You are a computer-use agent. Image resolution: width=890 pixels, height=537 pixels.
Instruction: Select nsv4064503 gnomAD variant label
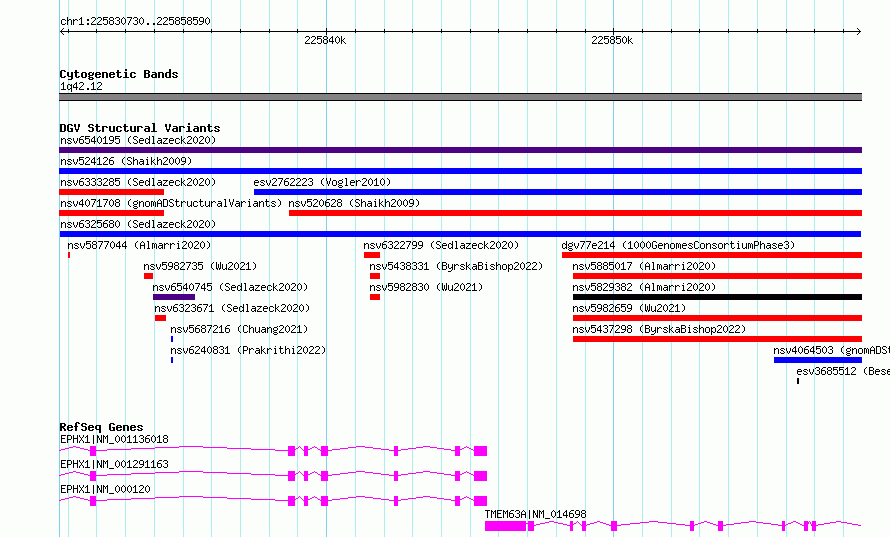coord(831,350)
